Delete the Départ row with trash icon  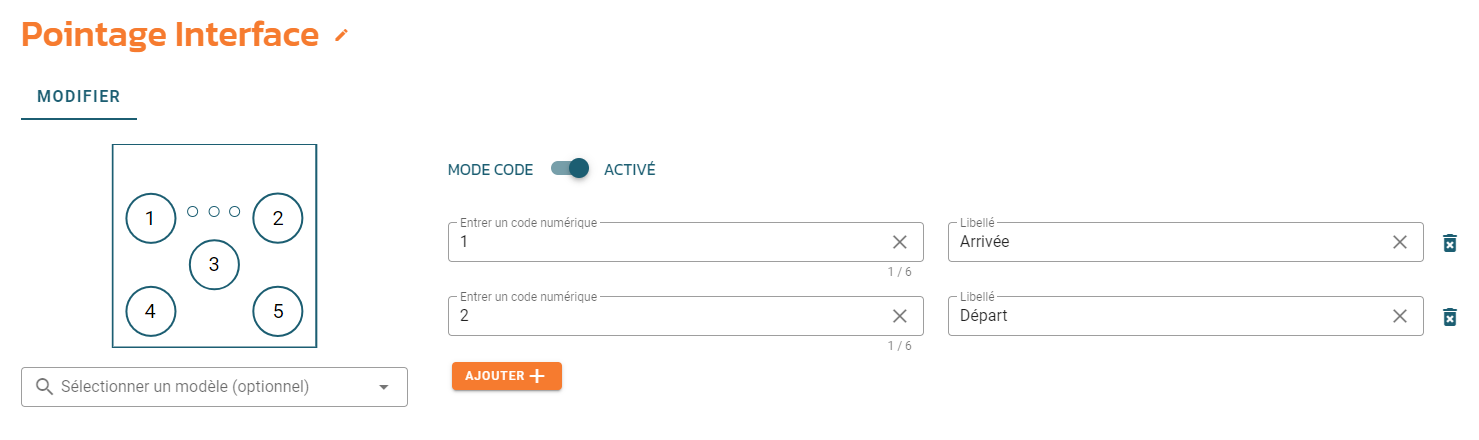(x=1449, y=317)
